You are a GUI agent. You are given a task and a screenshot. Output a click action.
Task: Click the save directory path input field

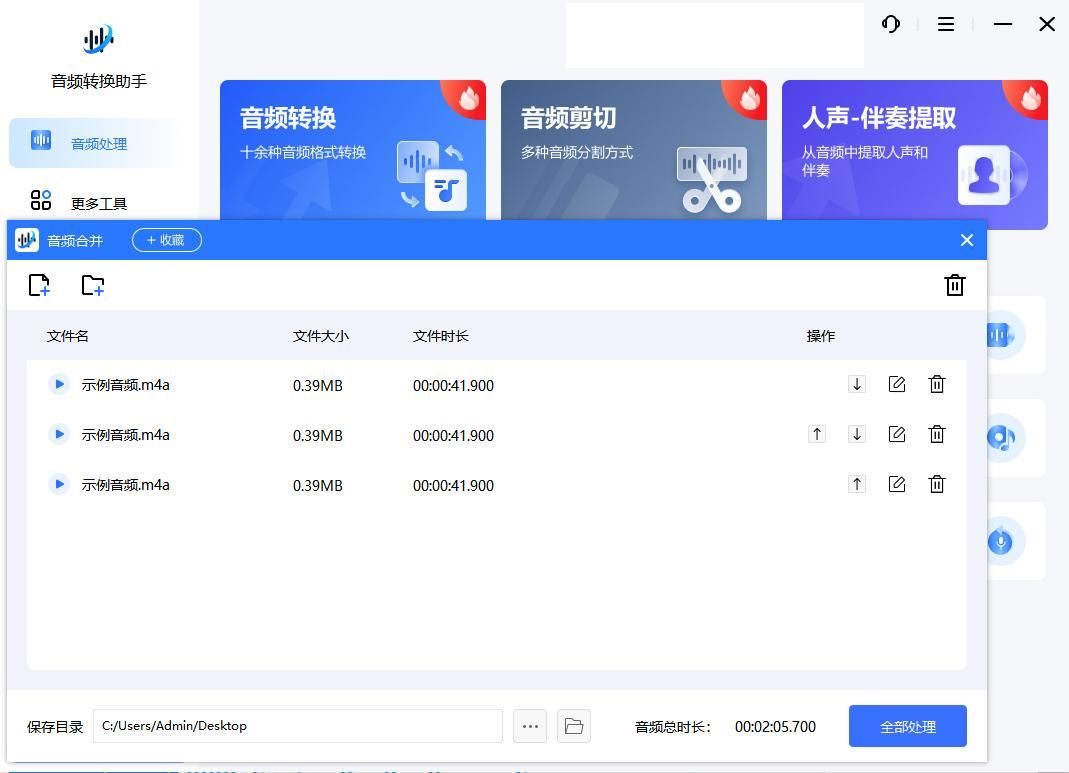coord(297,726)
